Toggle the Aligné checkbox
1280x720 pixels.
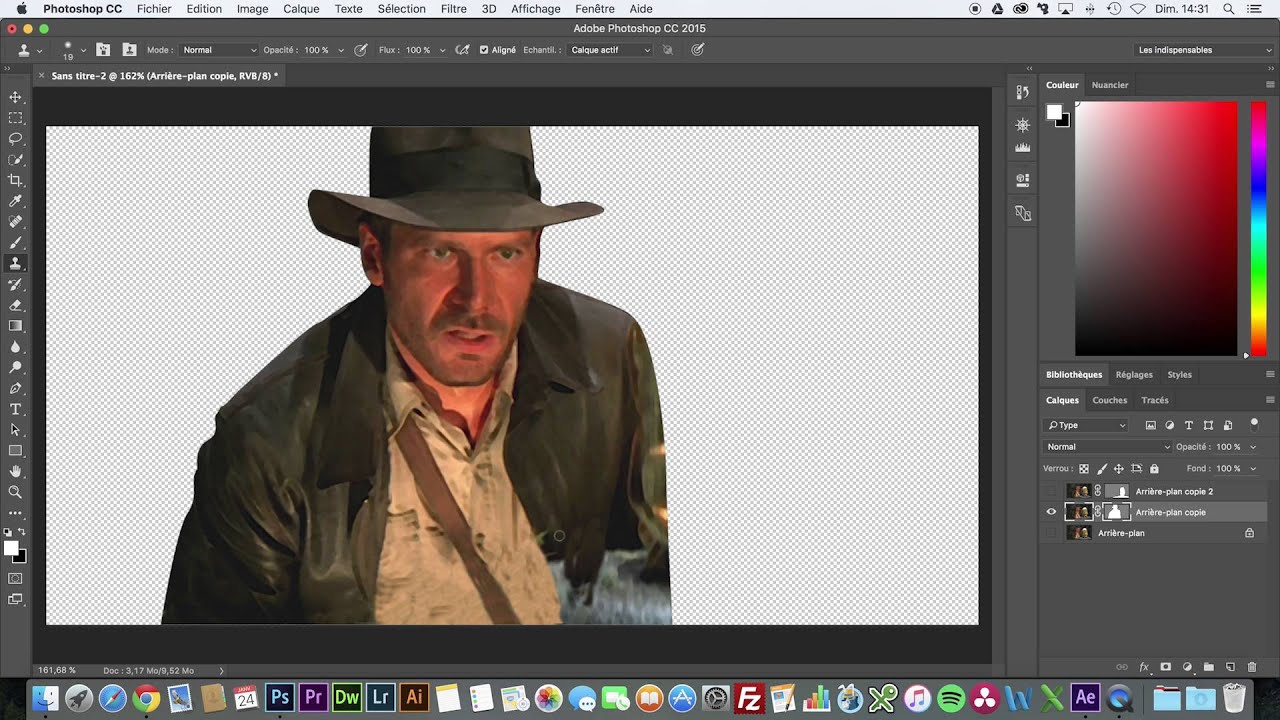(x=484, y=50)
